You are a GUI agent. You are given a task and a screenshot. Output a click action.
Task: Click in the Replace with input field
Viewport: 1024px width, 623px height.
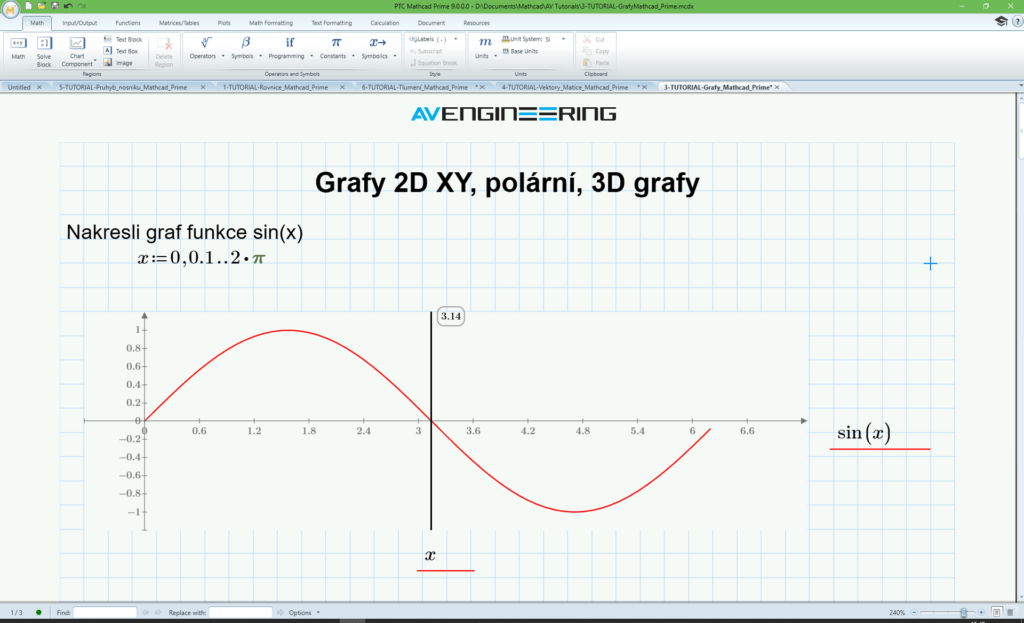pos(240,613)
